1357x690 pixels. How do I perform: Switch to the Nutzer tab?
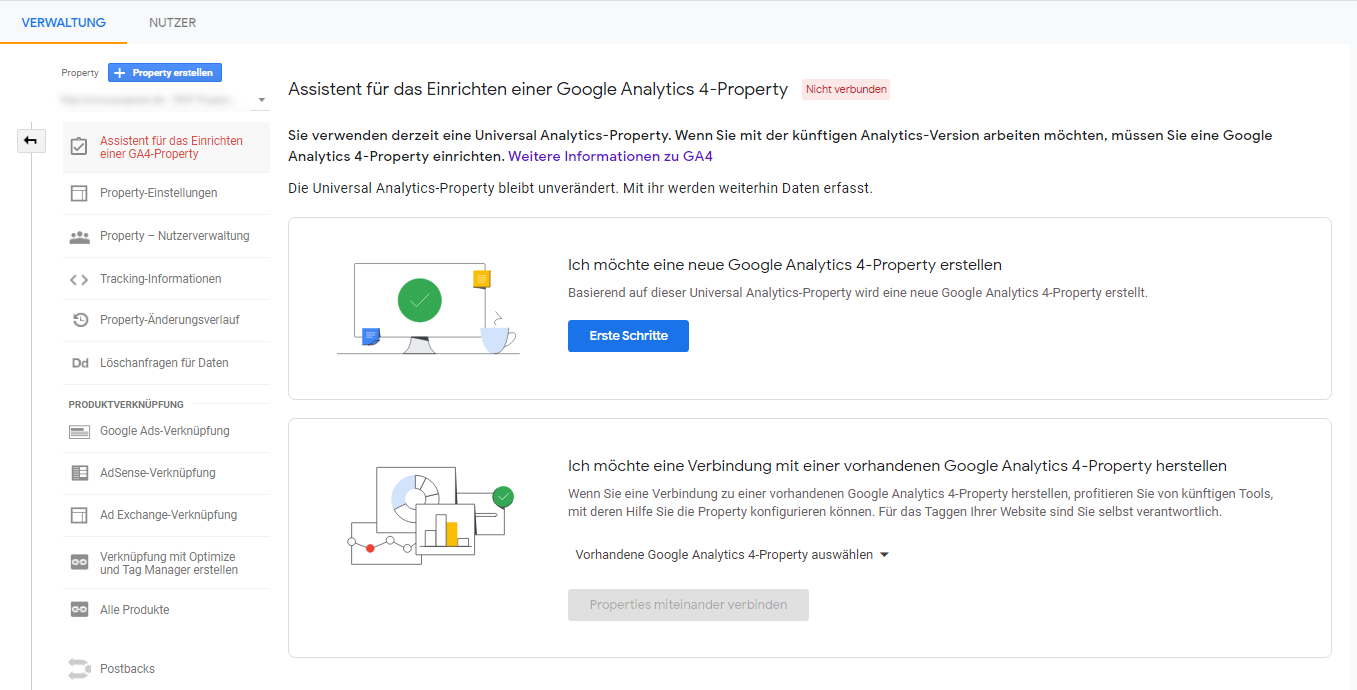pyautogui.click(x=172, y=22)
